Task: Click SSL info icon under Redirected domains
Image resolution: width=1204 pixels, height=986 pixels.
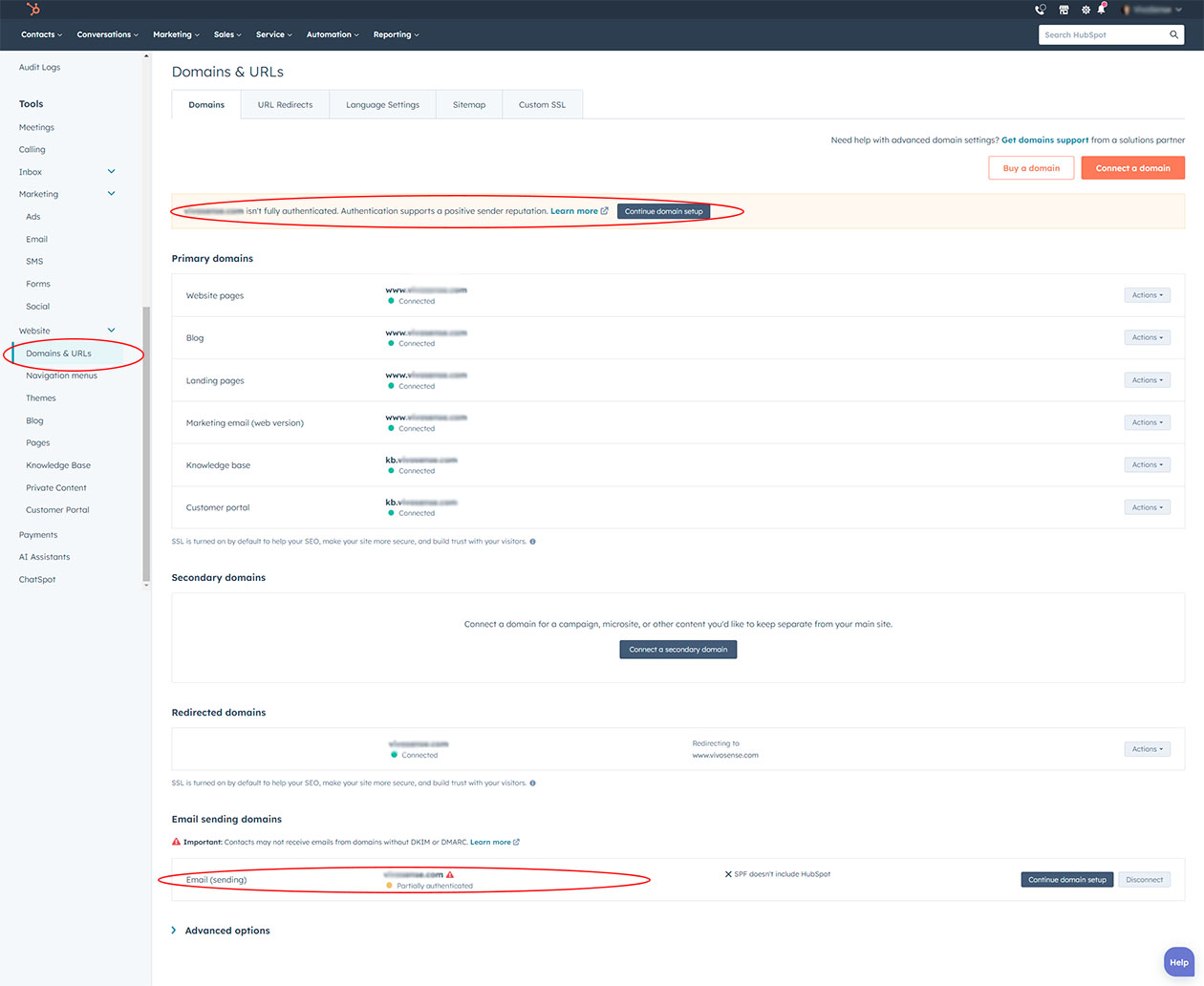Action: 532,783
